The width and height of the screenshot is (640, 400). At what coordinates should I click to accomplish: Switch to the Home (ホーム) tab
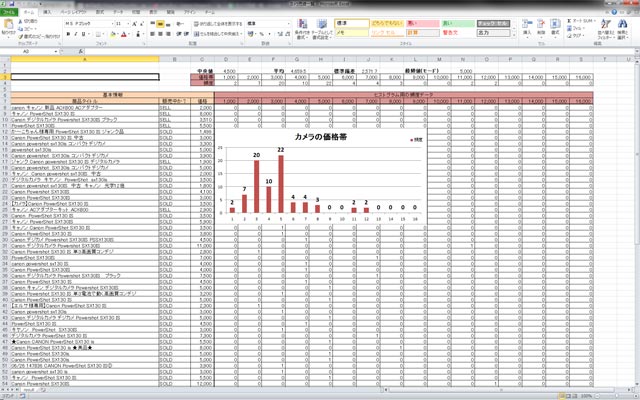[29, 12]
